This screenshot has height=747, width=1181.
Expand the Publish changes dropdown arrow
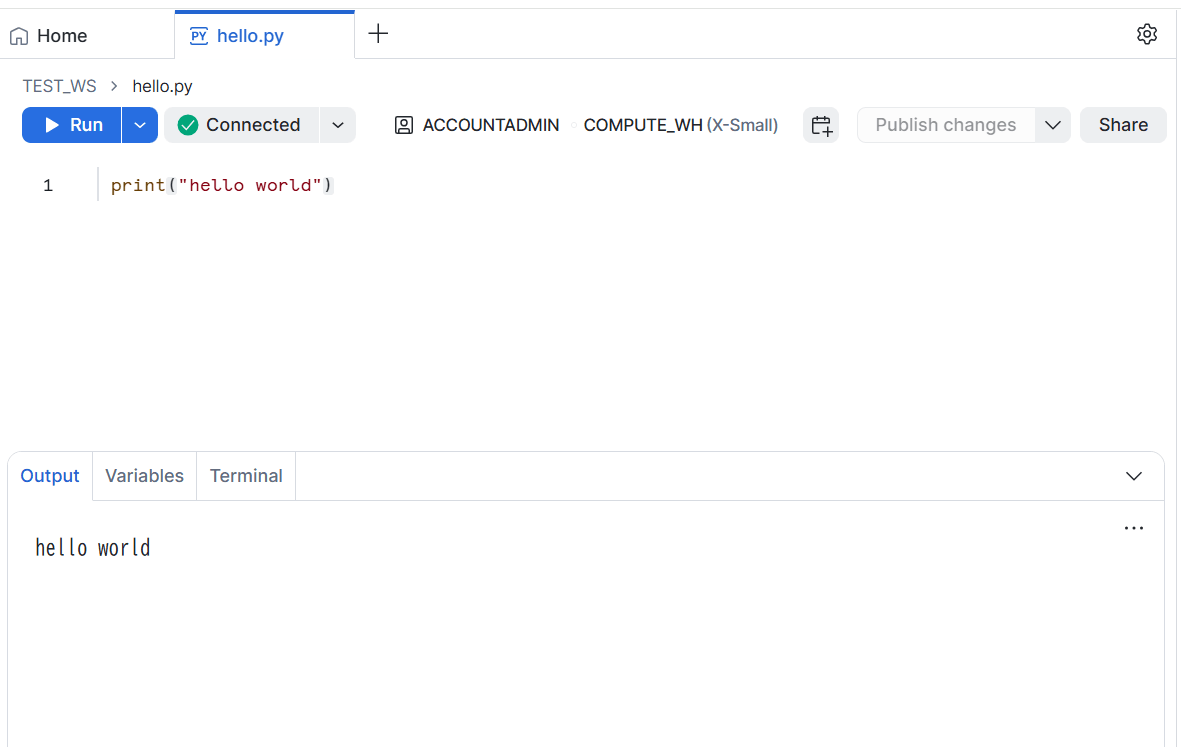[1053, 125]
